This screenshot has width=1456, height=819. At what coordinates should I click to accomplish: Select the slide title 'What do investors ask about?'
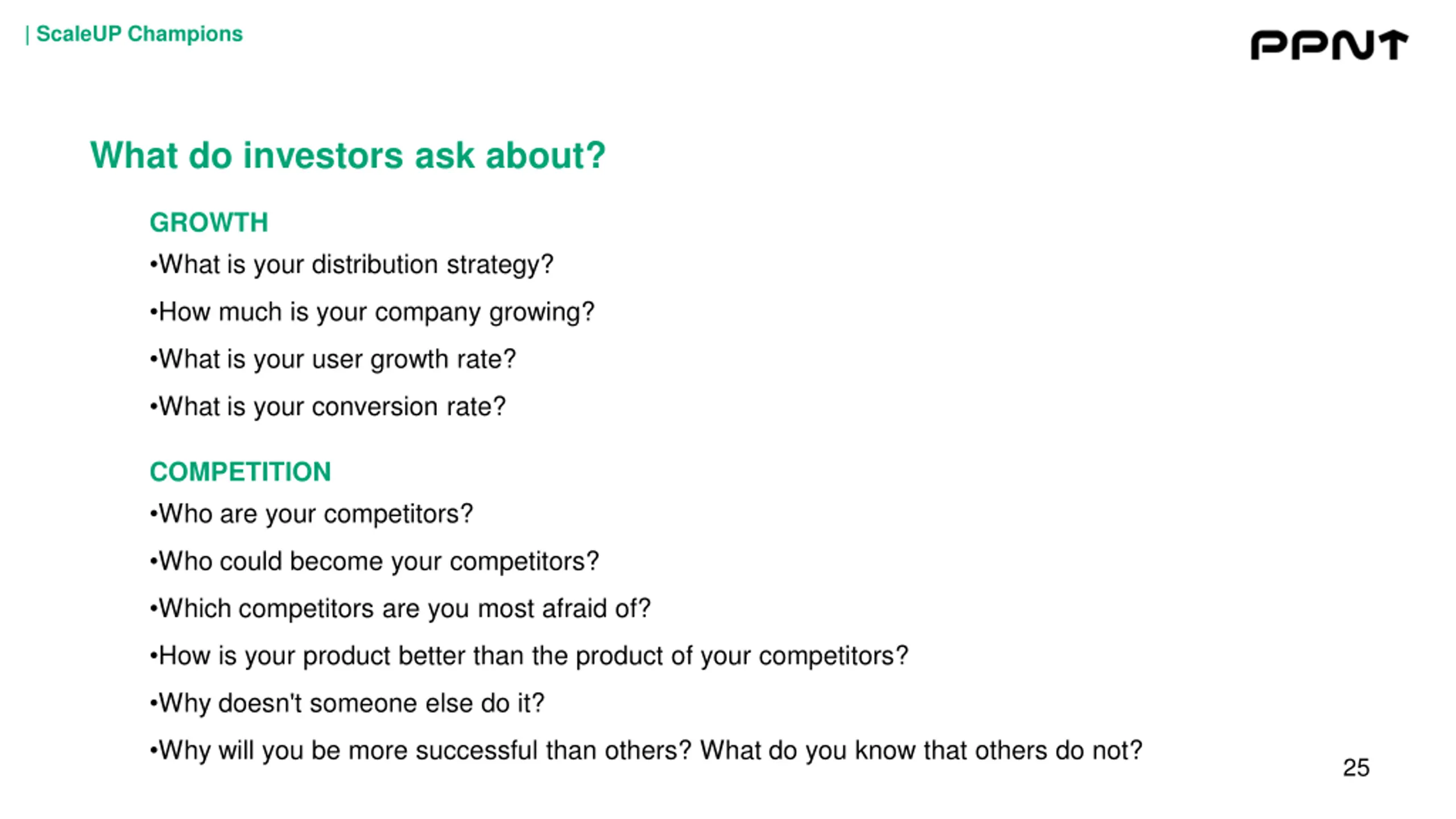(x=348, y=155)
